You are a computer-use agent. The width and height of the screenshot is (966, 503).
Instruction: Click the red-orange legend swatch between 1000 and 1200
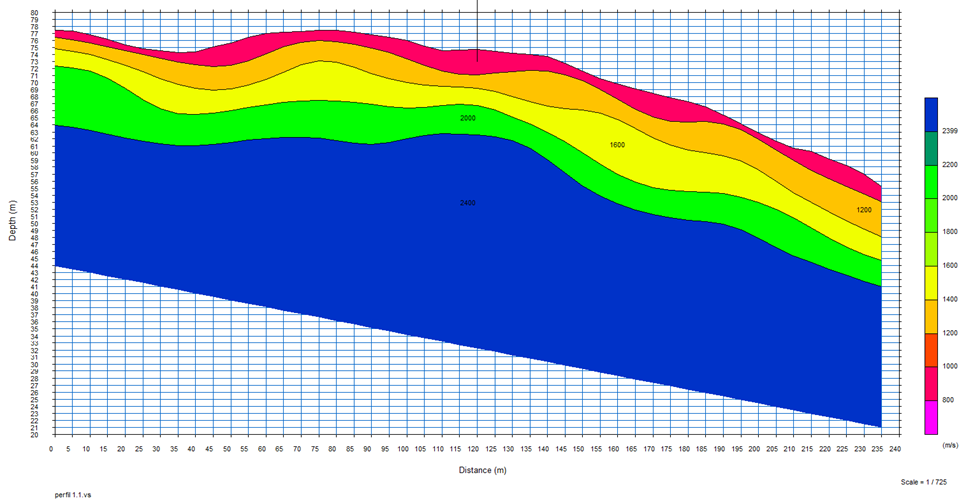[931, 350]
